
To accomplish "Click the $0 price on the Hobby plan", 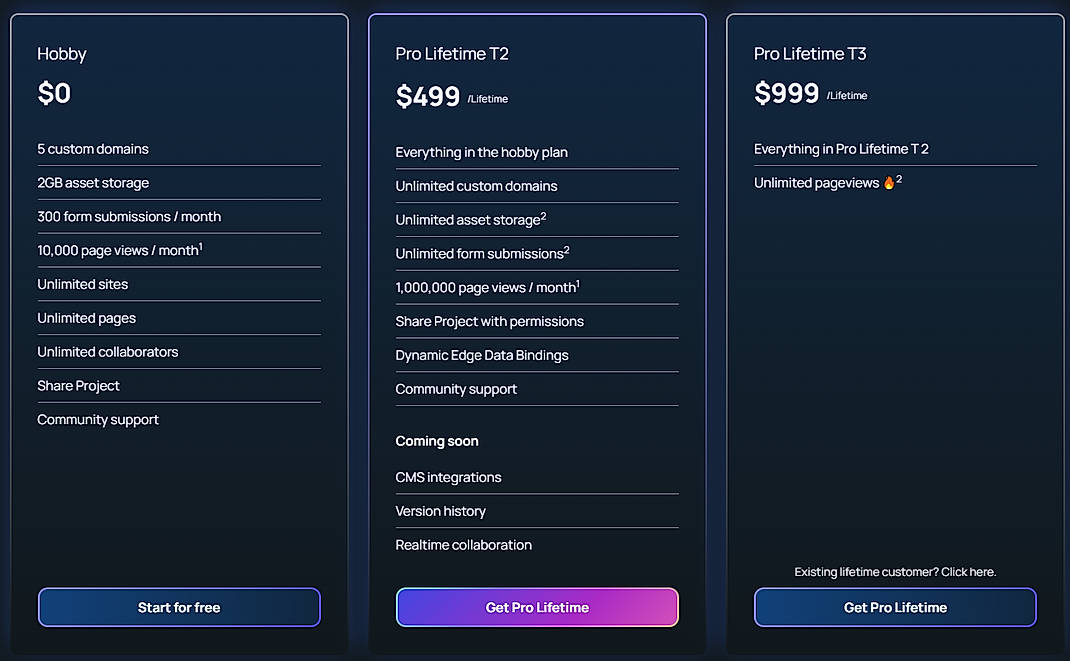I will click(x=50, y=93).
